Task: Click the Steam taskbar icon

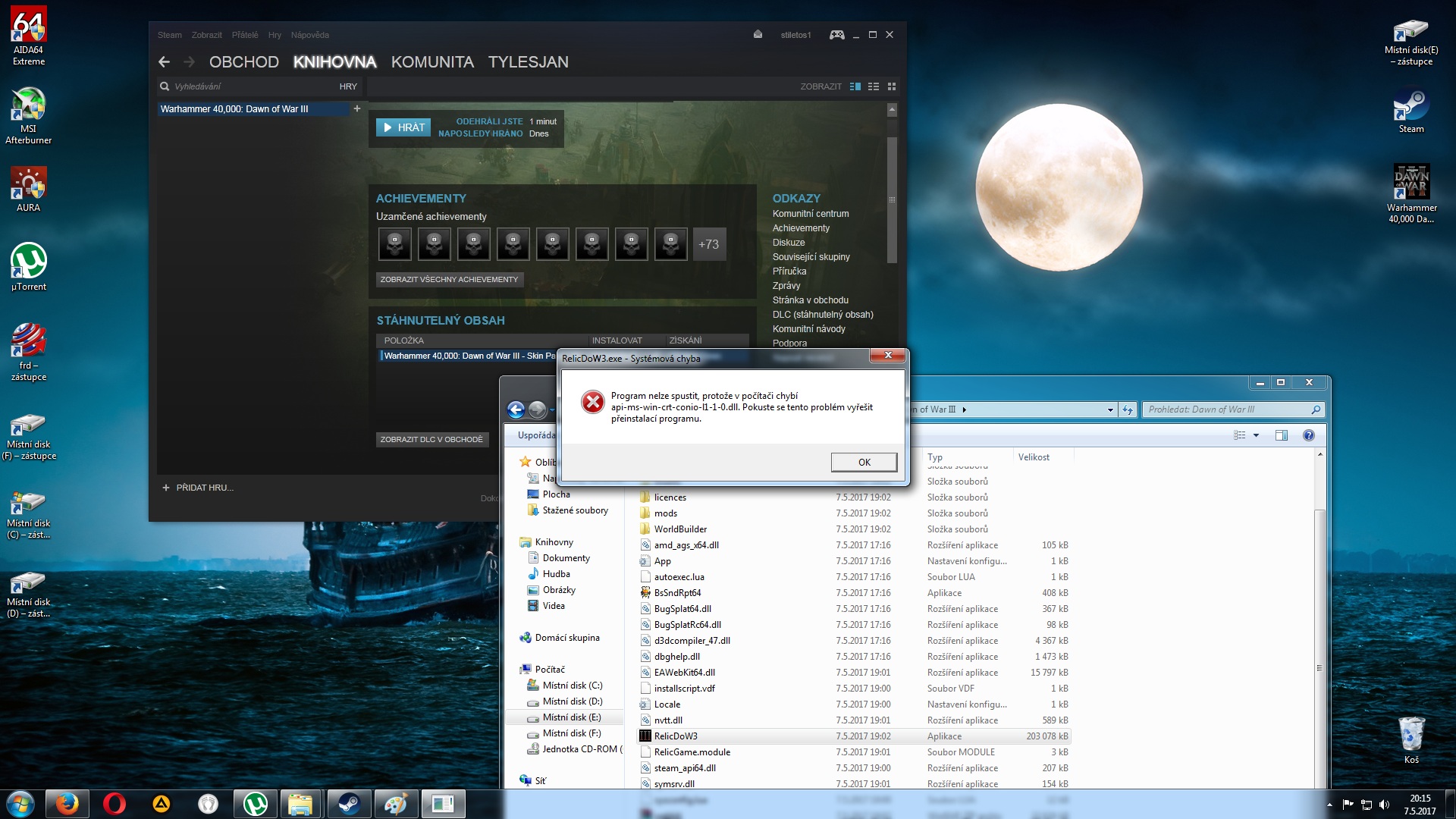Action: click(349, 804)
